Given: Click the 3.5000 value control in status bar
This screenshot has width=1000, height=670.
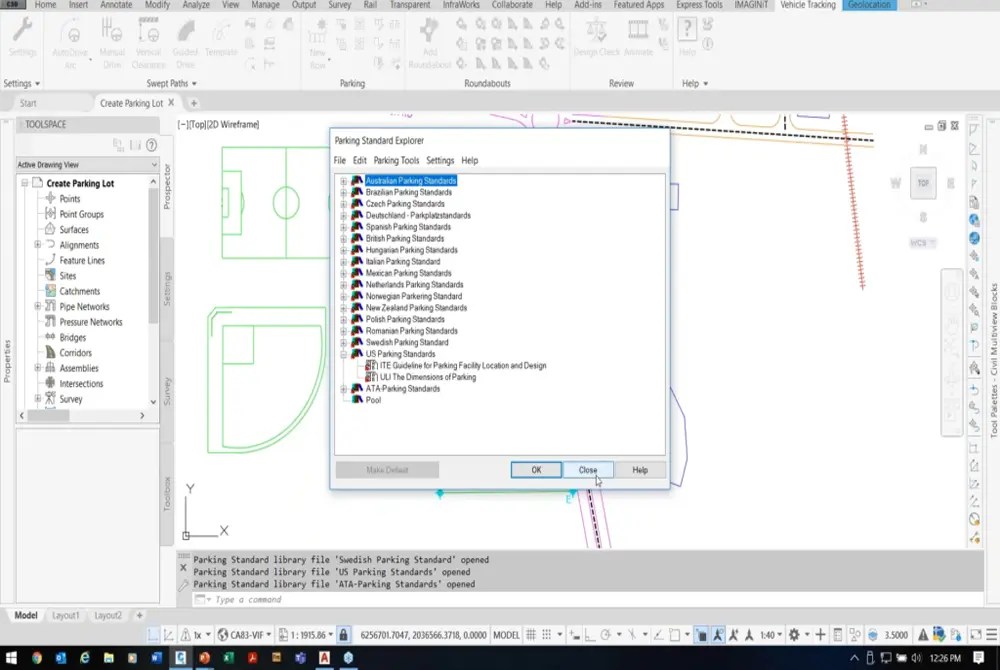Looking at the screenshot, I should pyautogui.click(x=895, y=634).
